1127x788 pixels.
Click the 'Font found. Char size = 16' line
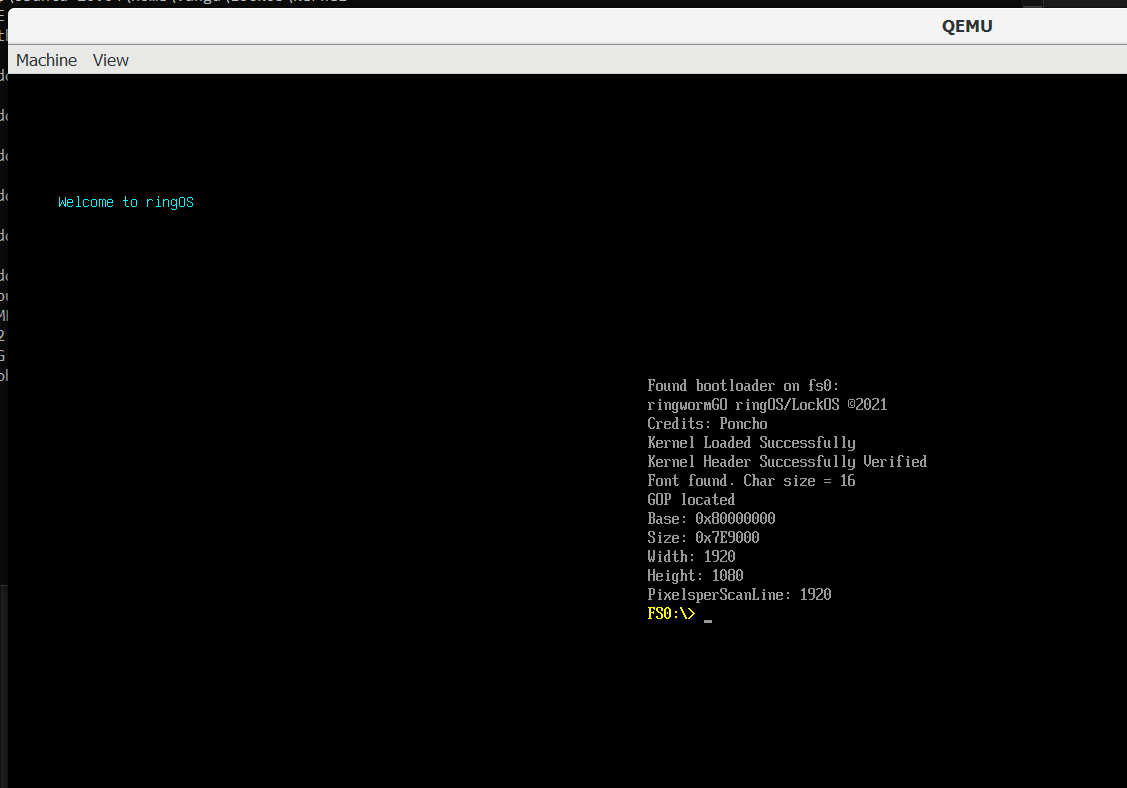[x=751, y=480]
